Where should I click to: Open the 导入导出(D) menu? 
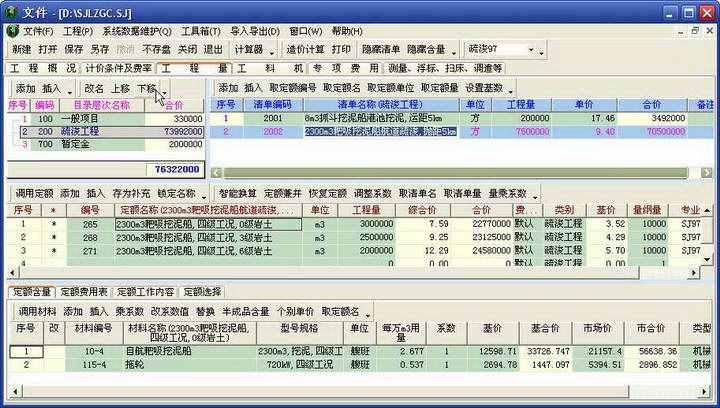[x=255, y=31]
